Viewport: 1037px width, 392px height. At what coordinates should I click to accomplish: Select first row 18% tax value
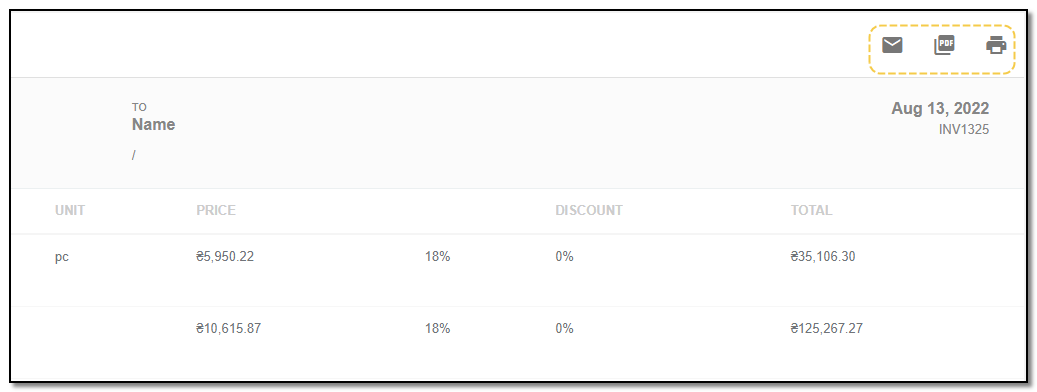pyautogui.click(x=437, y=256)
